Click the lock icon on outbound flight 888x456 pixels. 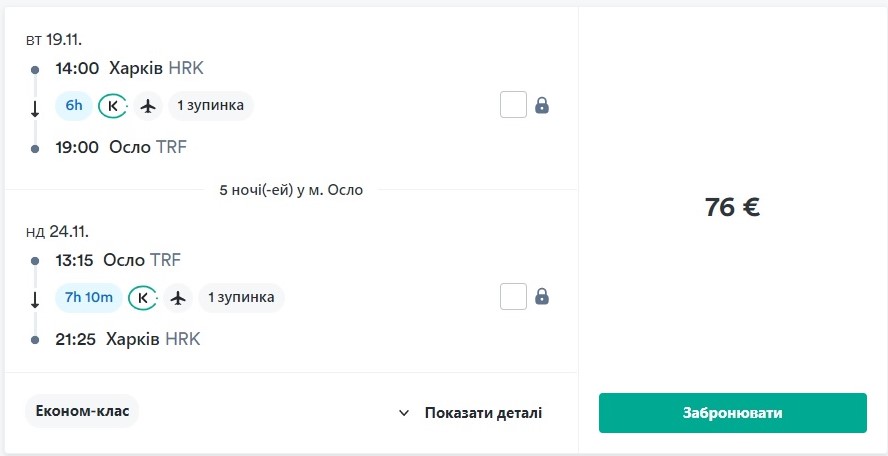(x=542, y=105)
